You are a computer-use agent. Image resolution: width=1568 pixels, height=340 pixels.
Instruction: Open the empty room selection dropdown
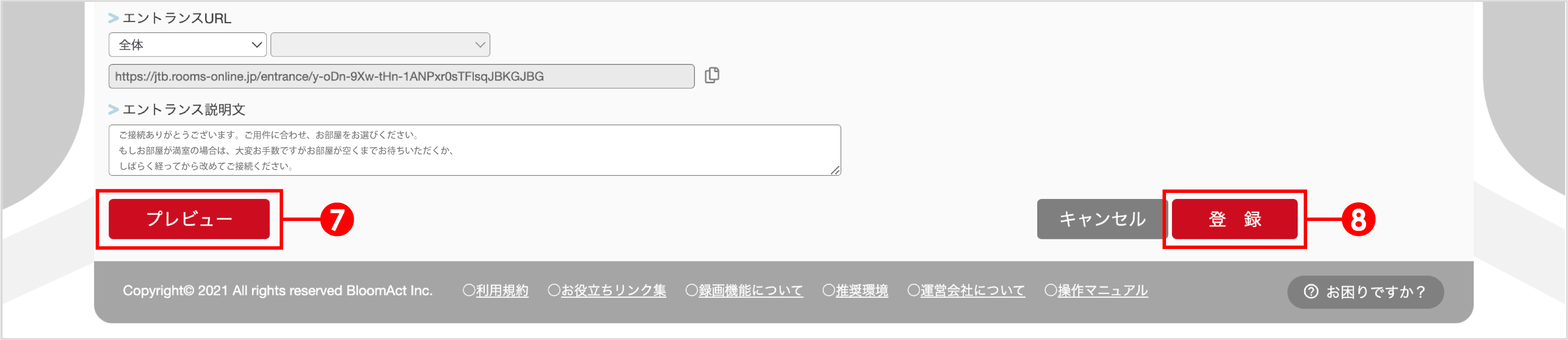point(380,44)
